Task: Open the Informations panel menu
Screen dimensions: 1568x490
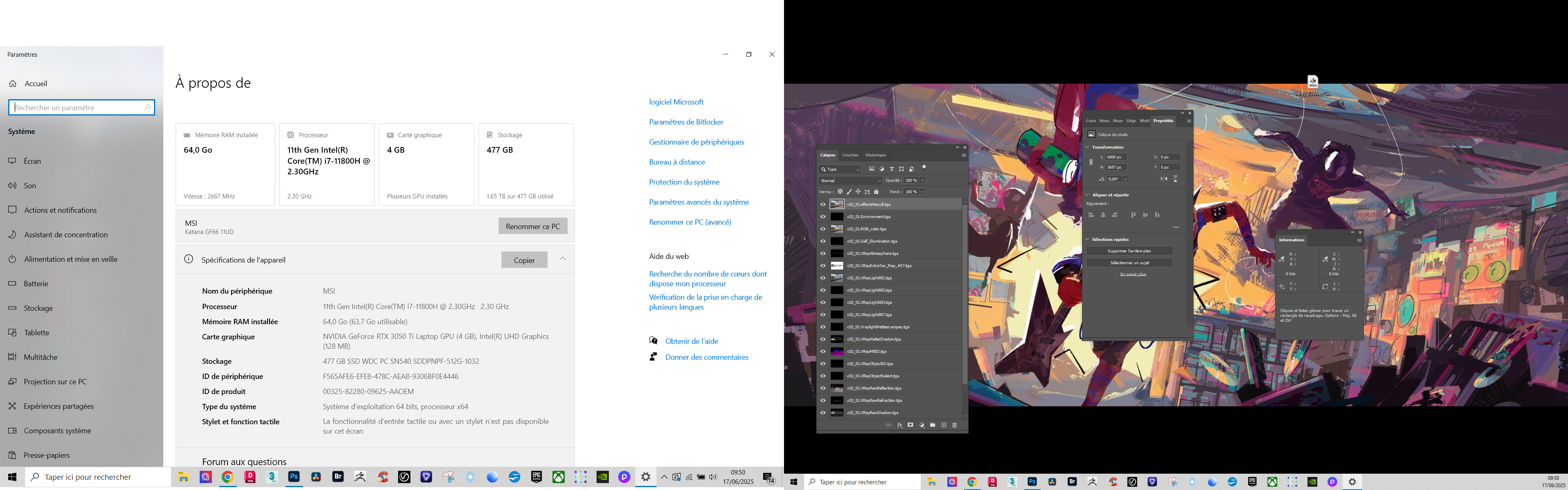Action: [1359, 240]
